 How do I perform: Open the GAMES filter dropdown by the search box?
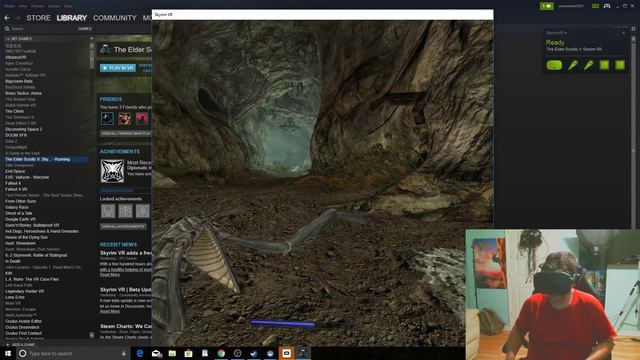point(84,29)
